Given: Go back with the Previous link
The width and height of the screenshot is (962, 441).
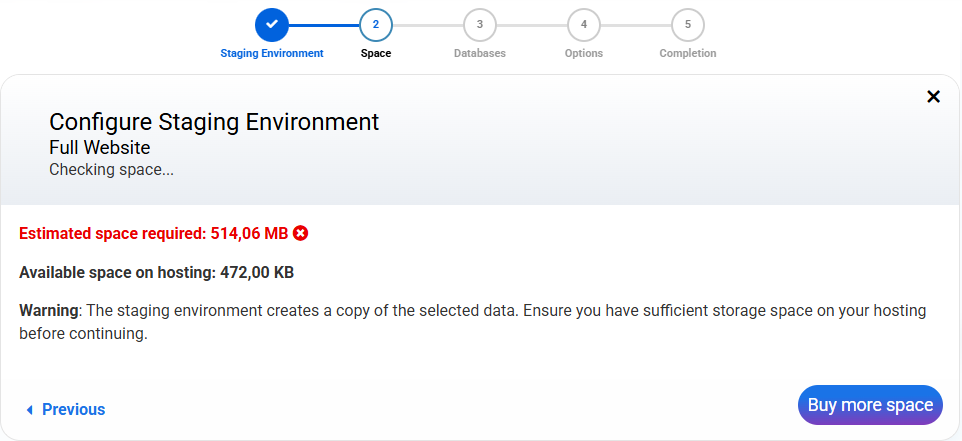Looking at the screenshot, I should click(x=73, y=409).
